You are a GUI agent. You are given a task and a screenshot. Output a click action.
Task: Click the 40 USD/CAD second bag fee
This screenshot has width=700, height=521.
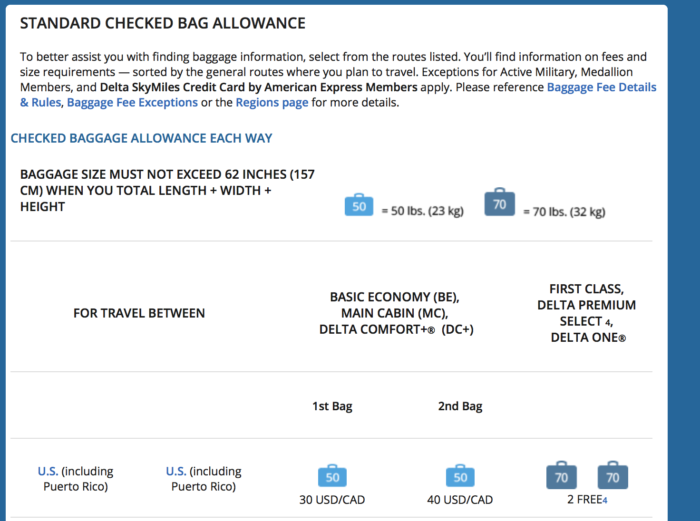tap(459, 501)
